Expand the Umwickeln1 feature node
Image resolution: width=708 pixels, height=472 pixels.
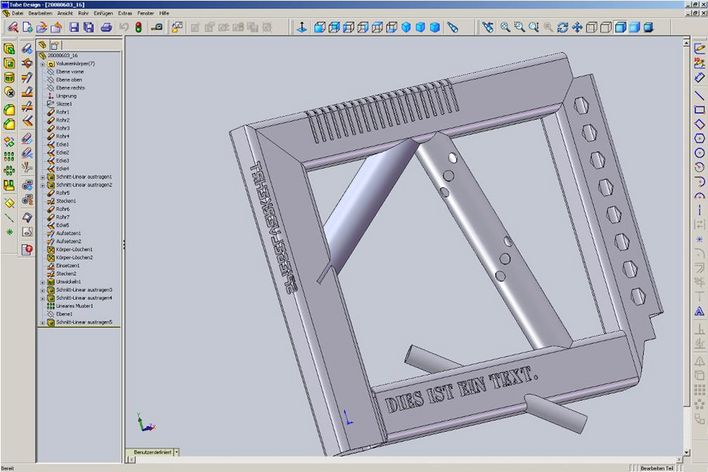coord(42,282)
